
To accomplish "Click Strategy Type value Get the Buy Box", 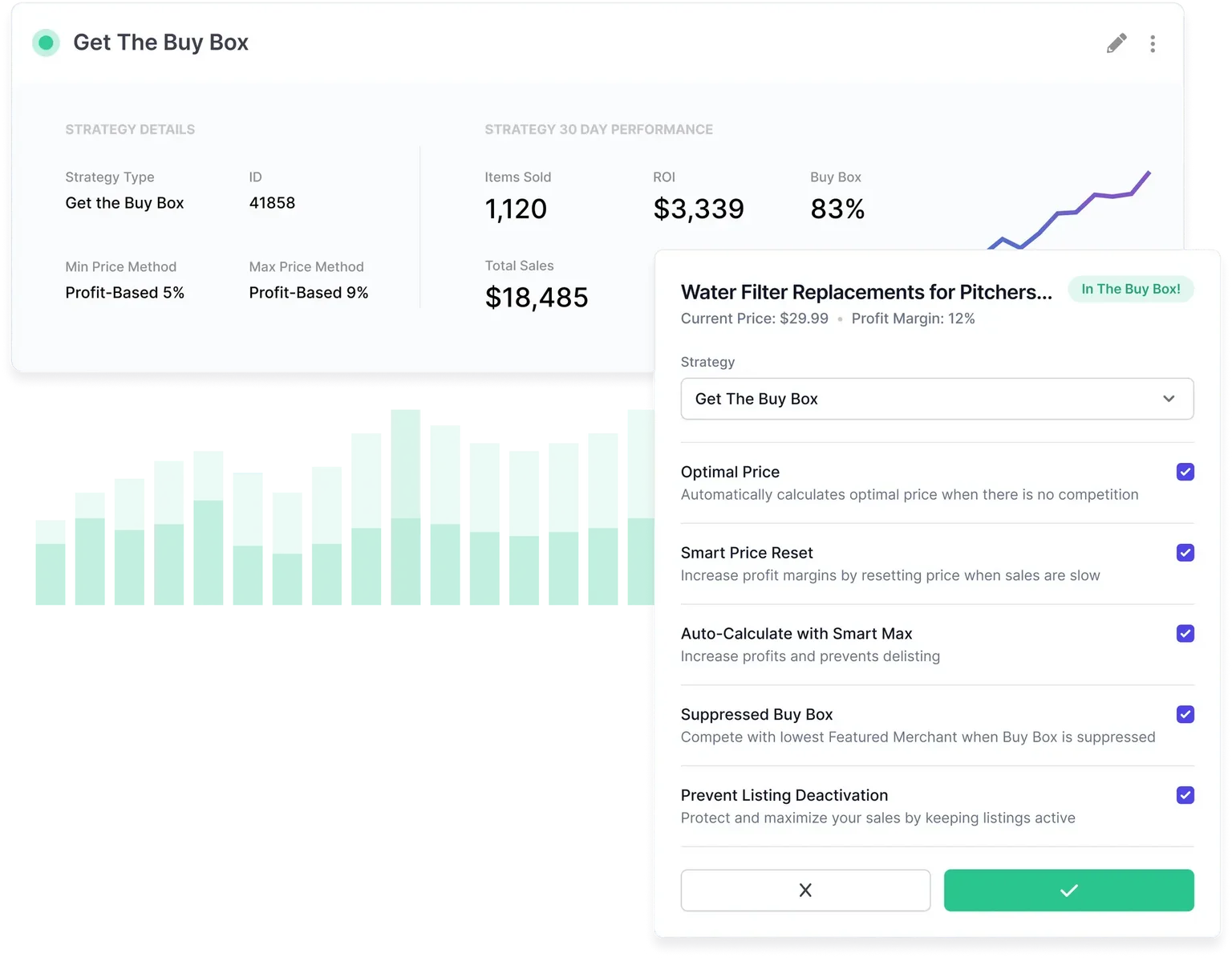I will [x=124, y=203].
